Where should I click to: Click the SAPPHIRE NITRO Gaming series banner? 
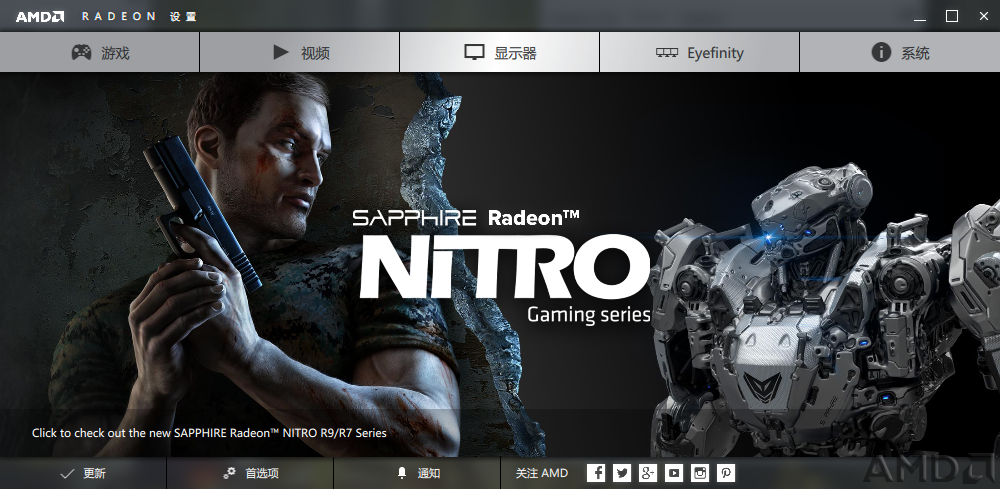(x=500, y=265)
